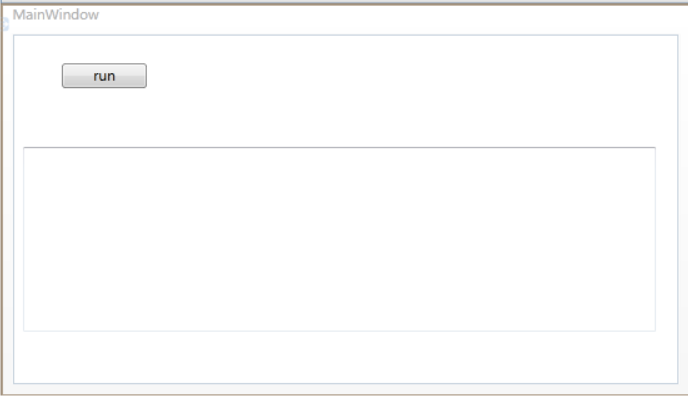Click the MainWindow label at top left
The height and width of the screenshot is (396, 688).
pos(56,15)
